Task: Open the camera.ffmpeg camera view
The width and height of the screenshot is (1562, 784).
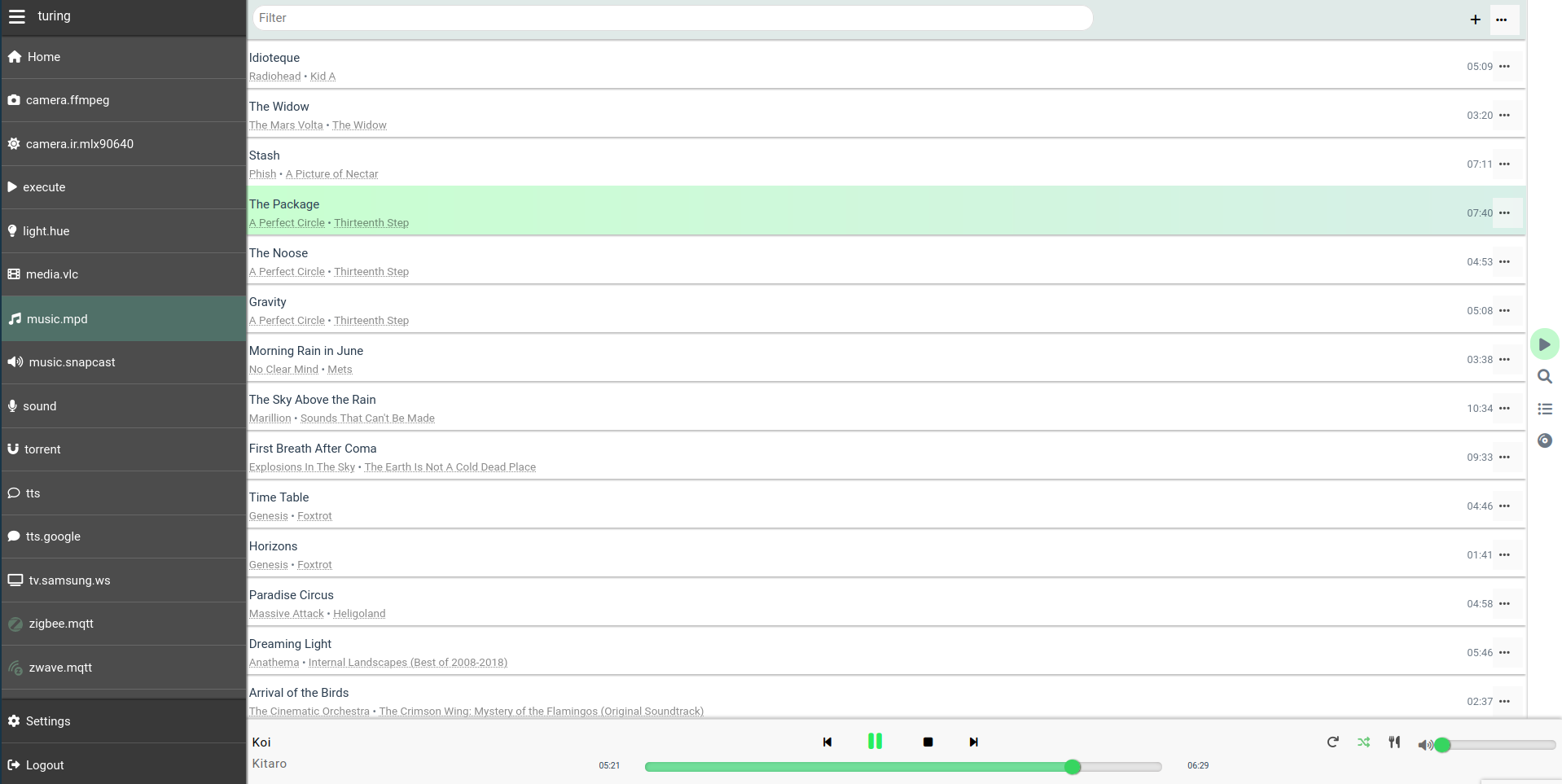Action: pyautogui.click(x=68, y=99)
